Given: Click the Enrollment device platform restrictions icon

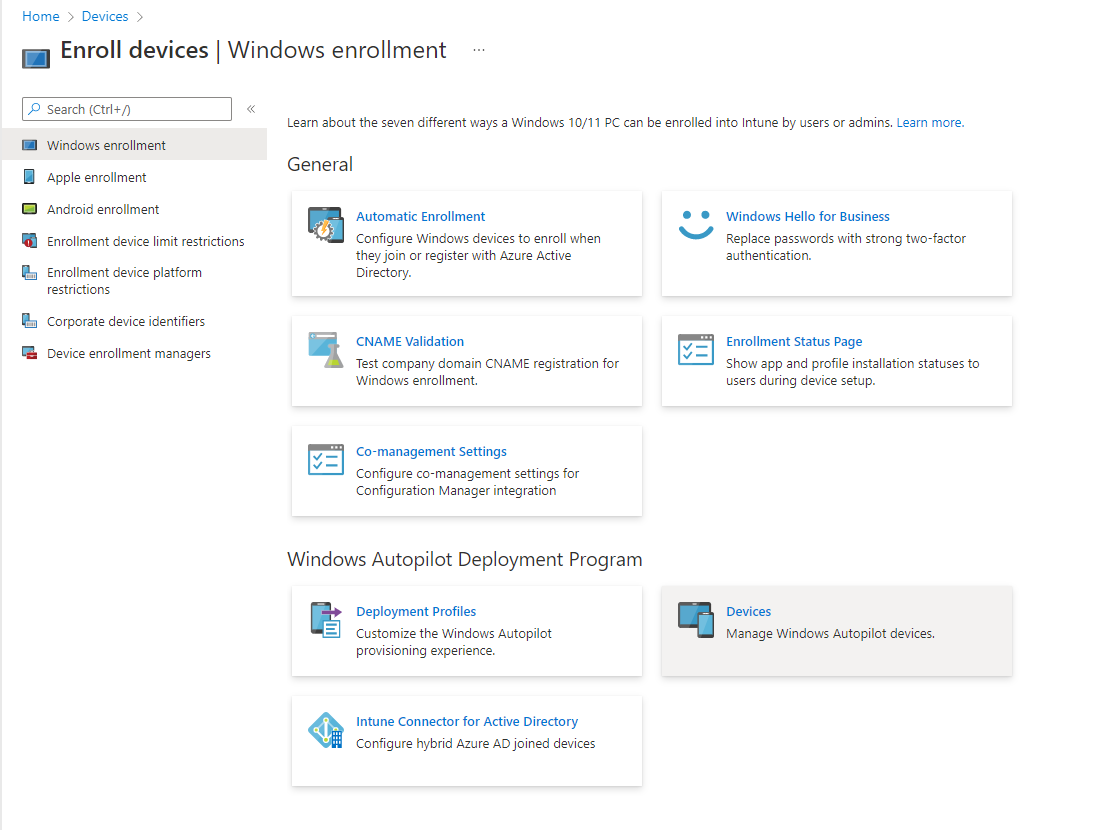Looking at the screenshot, I should tap(30, 272).
